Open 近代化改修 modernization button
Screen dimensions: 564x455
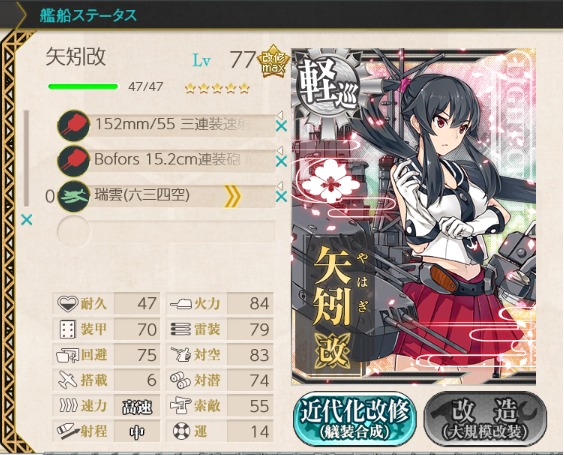tap(355, 419)
